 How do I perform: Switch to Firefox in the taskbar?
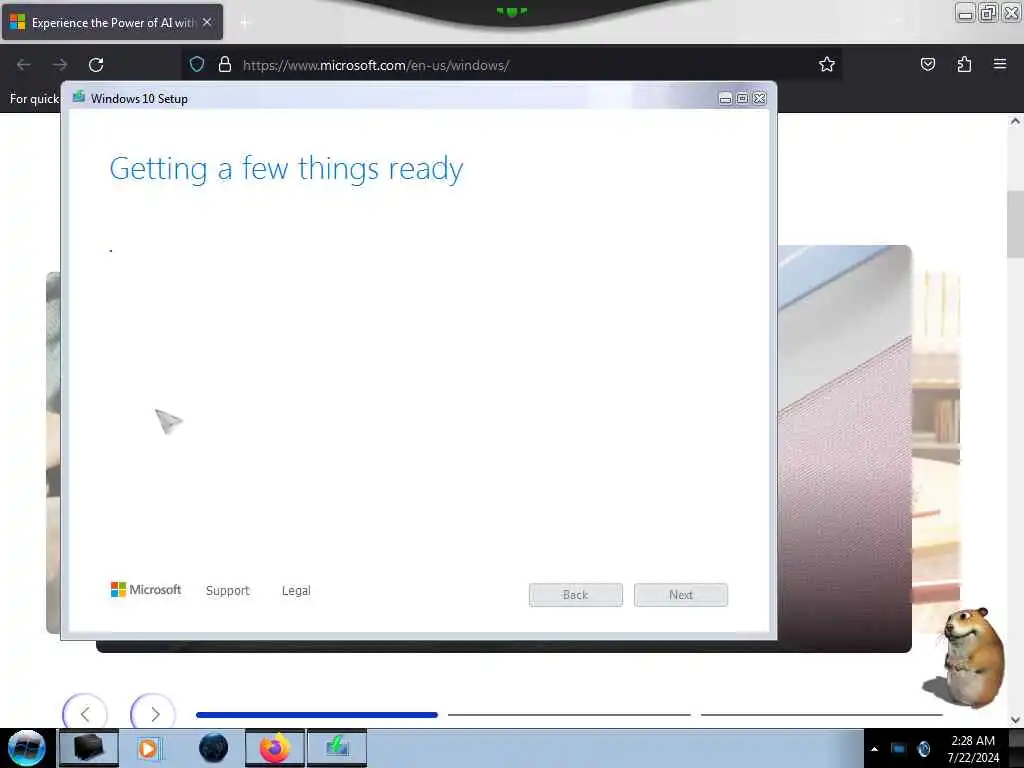click(x=275, y=748)
